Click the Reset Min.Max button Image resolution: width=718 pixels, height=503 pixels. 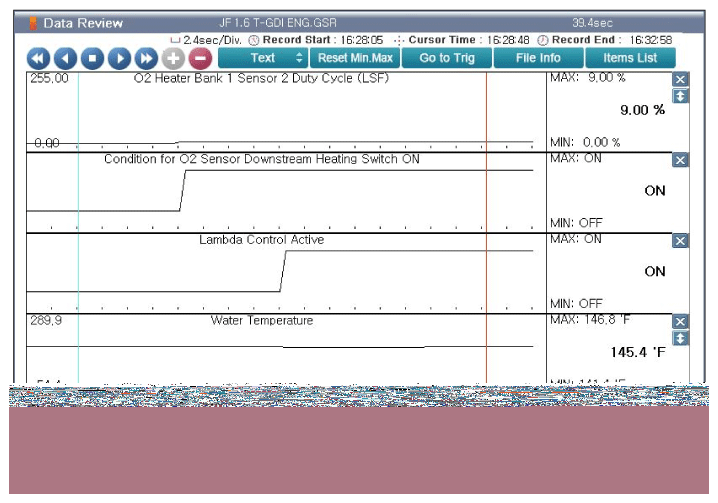point(355,58)
